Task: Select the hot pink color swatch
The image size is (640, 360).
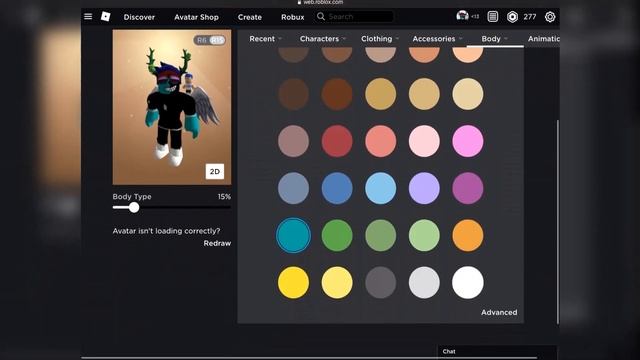Action: (468, 141)
